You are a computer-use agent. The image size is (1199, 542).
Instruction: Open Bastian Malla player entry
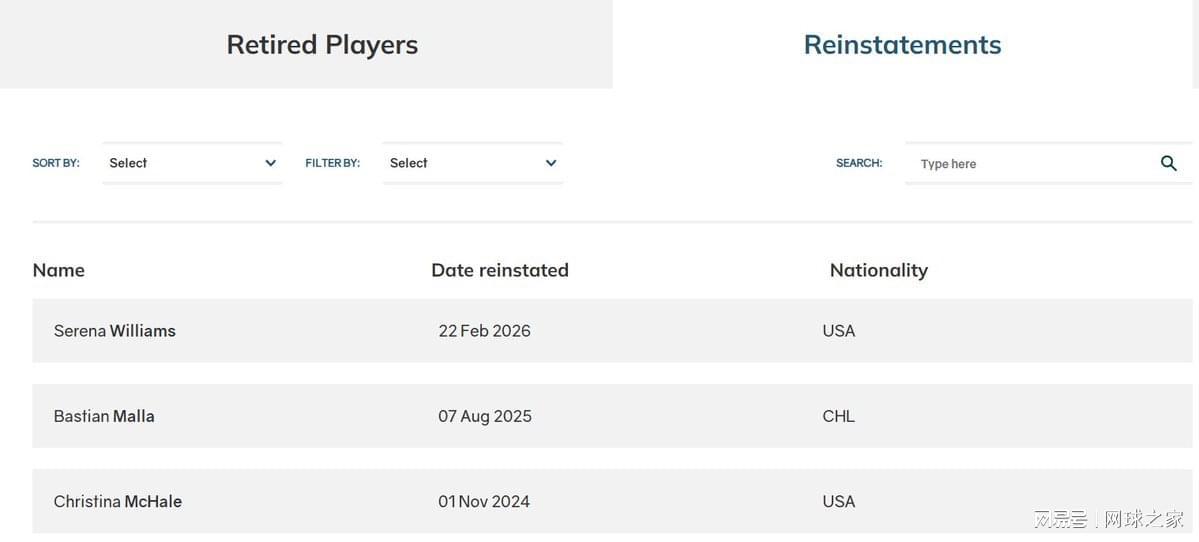pos(104,416)
